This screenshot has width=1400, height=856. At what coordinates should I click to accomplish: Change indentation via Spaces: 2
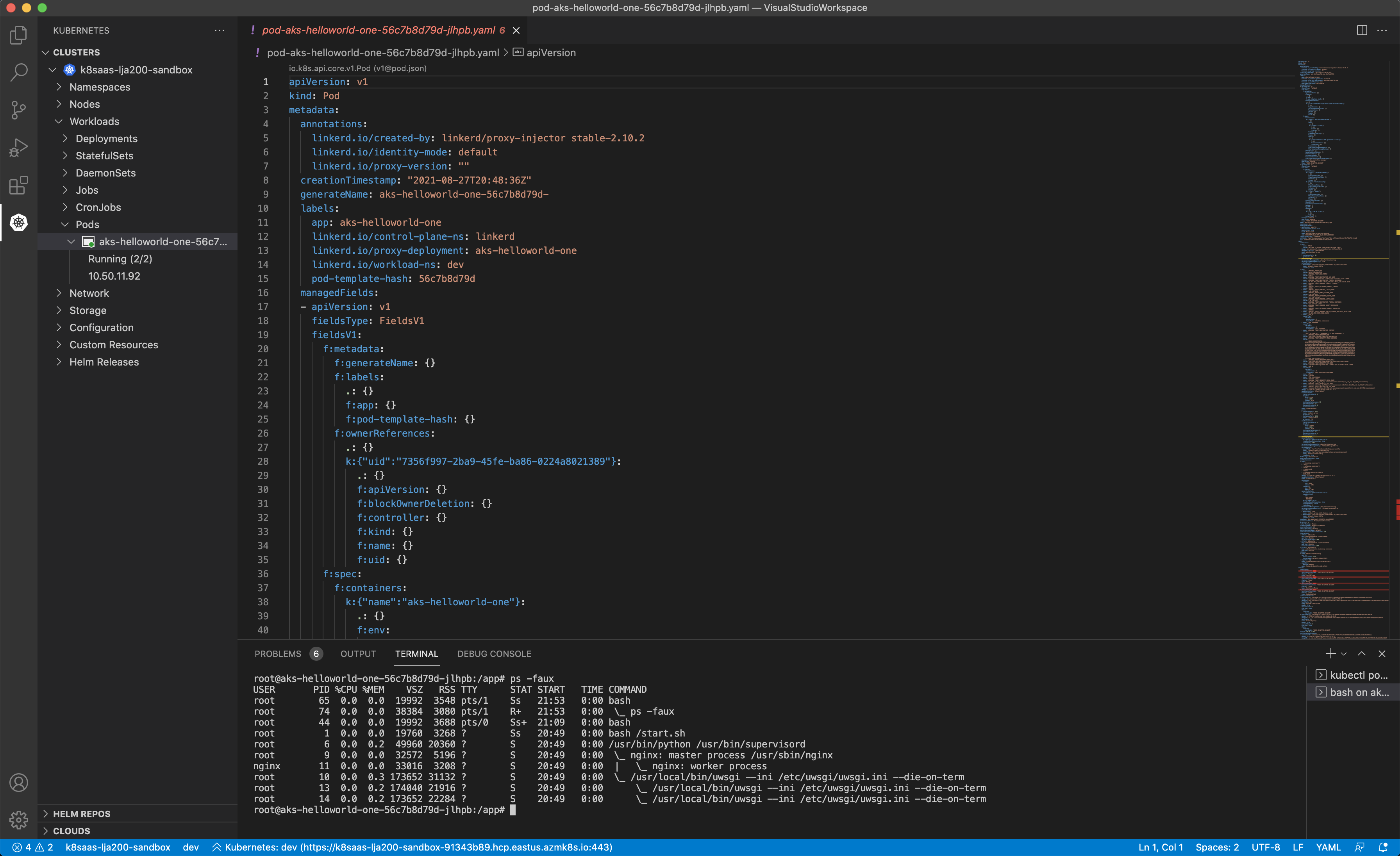1216,847
